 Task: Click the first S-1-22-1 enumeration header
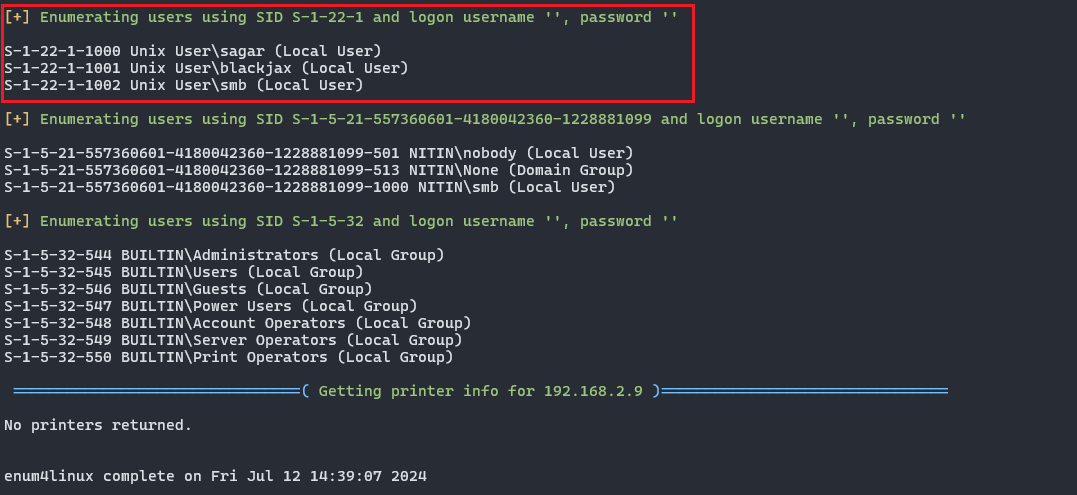(x=341, y=17)
